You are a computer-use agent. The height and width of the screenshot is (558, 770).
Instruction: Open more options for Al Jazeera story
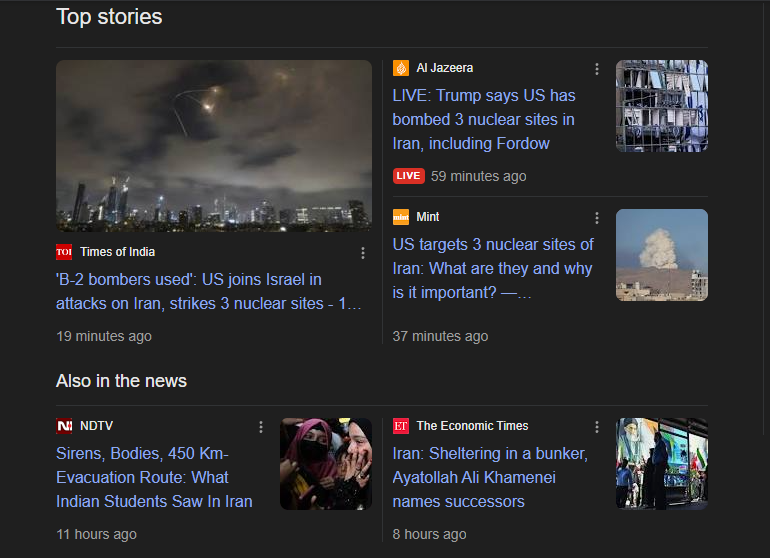coord(597,69)
